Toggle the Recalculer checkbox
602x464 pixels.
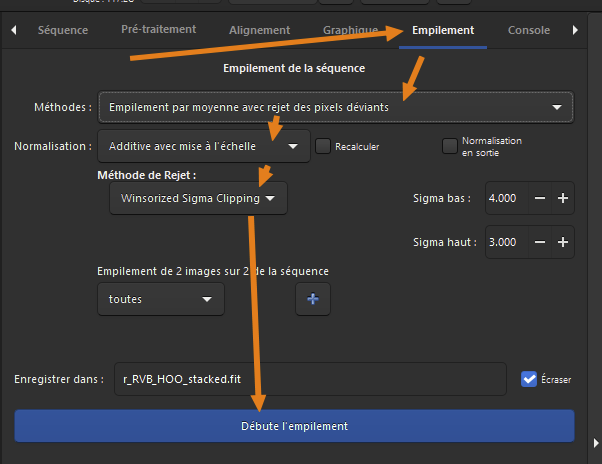pos(323,146)
